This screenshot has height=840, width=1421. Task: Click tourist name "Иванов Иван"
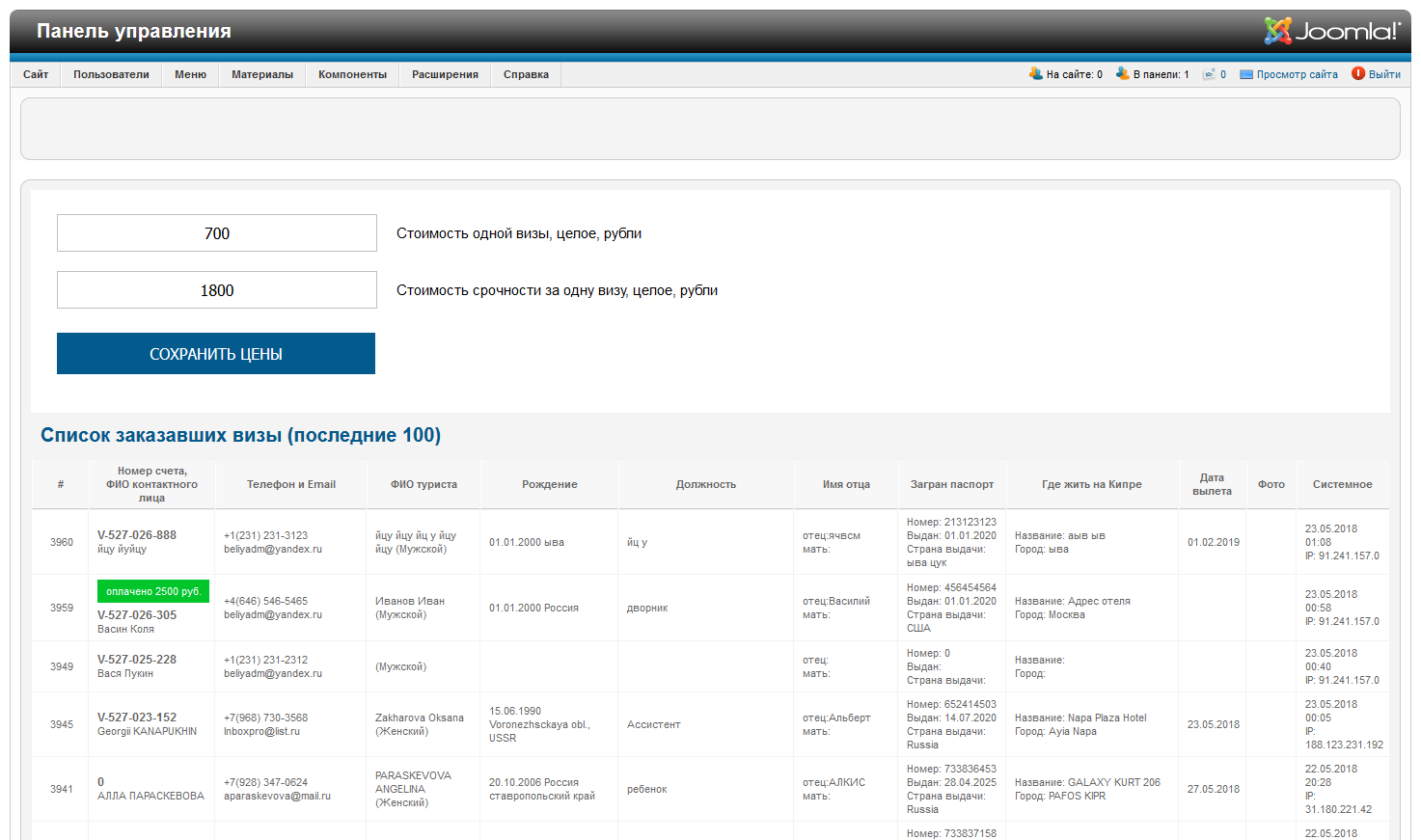410,601
